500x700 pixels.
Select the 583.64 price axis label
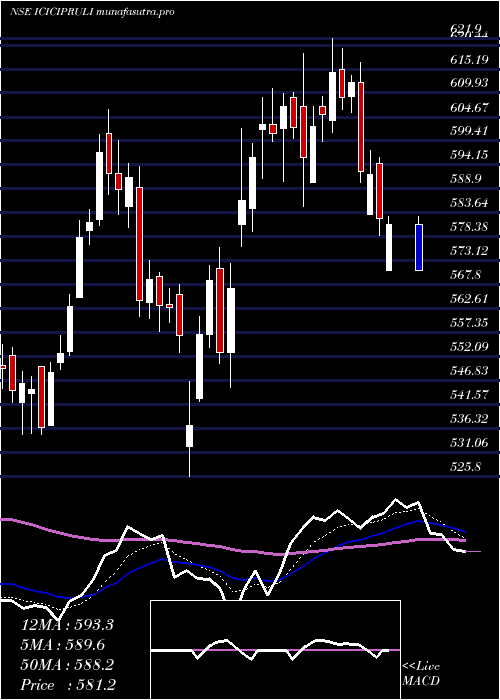pos(469,203)
